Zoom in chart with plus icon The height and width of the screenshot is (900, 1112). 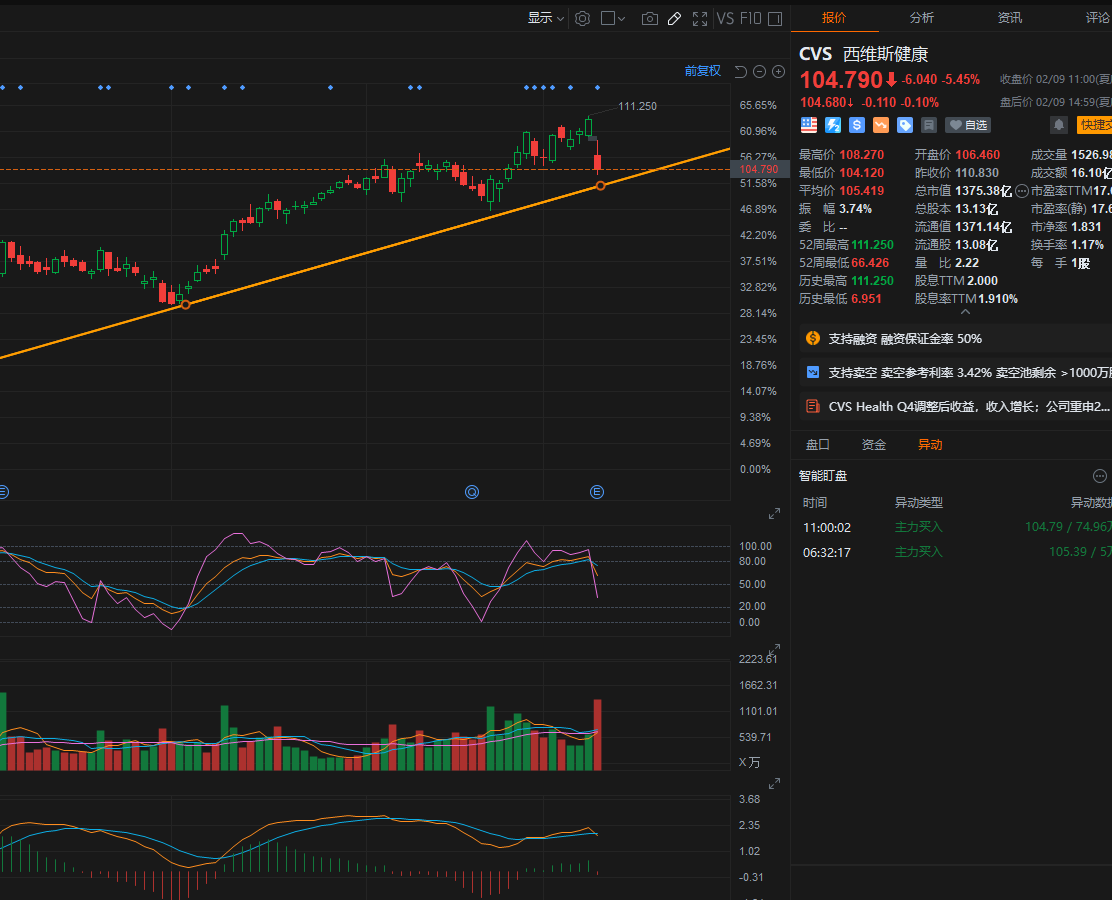tap(779, 72)
